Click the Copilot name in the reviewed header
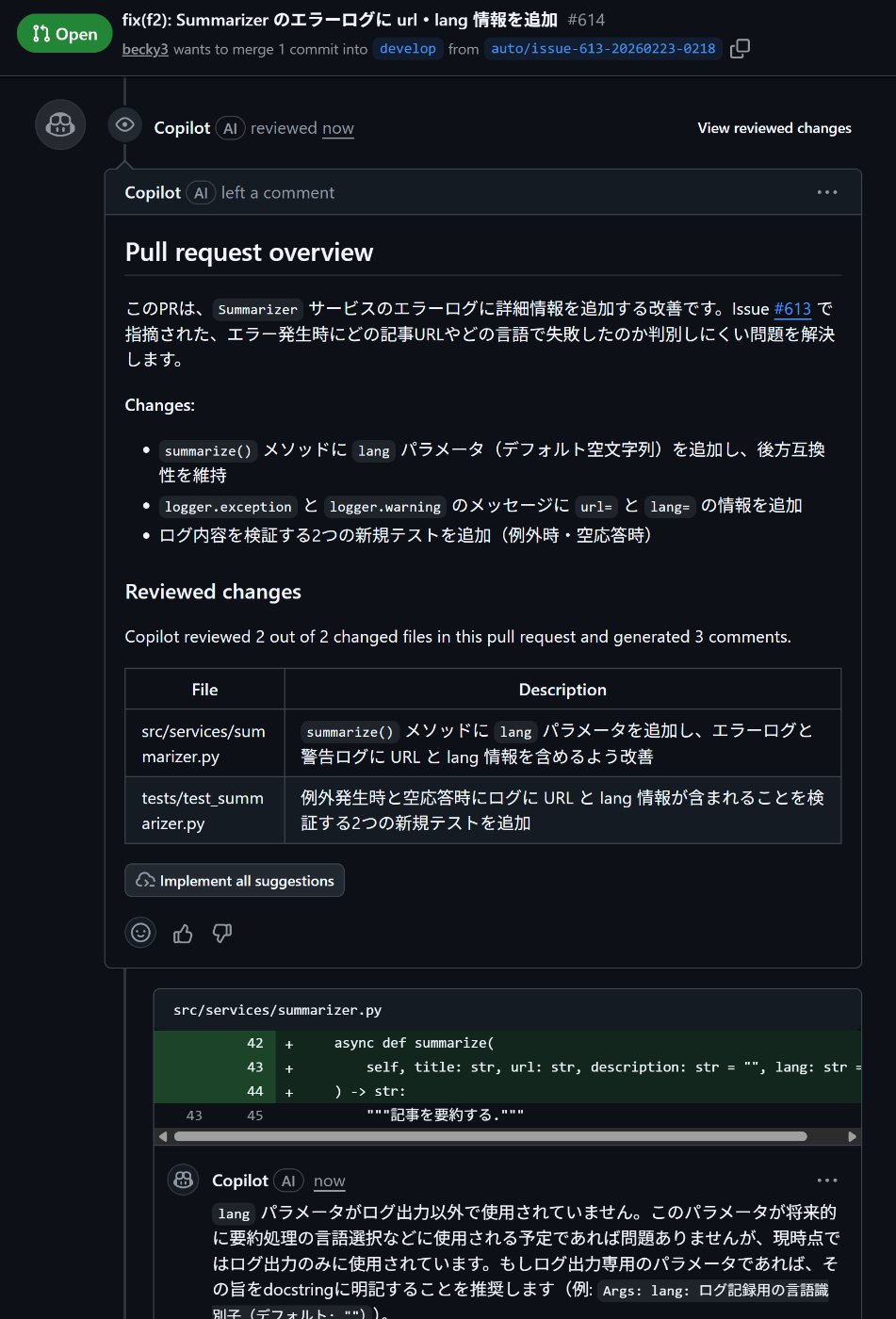 tap(182, 128)
